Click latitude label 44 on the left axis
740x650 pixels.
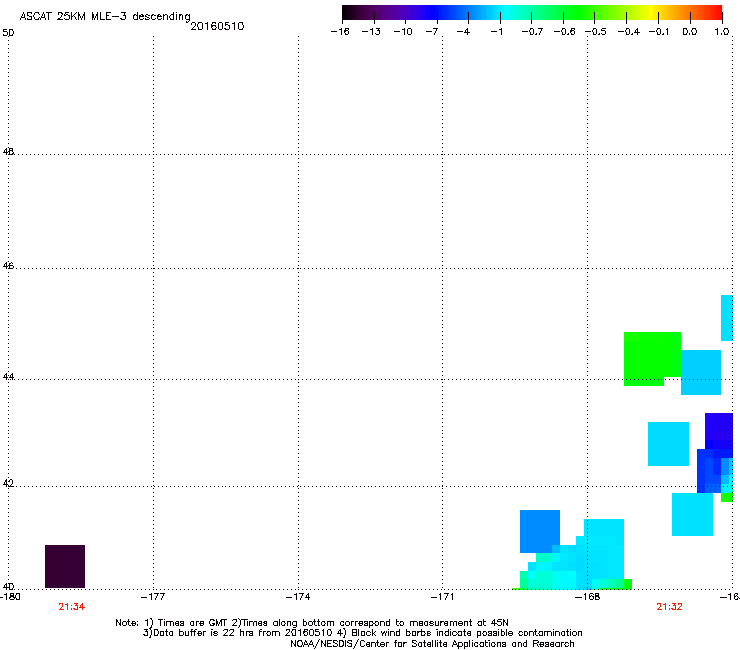[x=8, y=377]
